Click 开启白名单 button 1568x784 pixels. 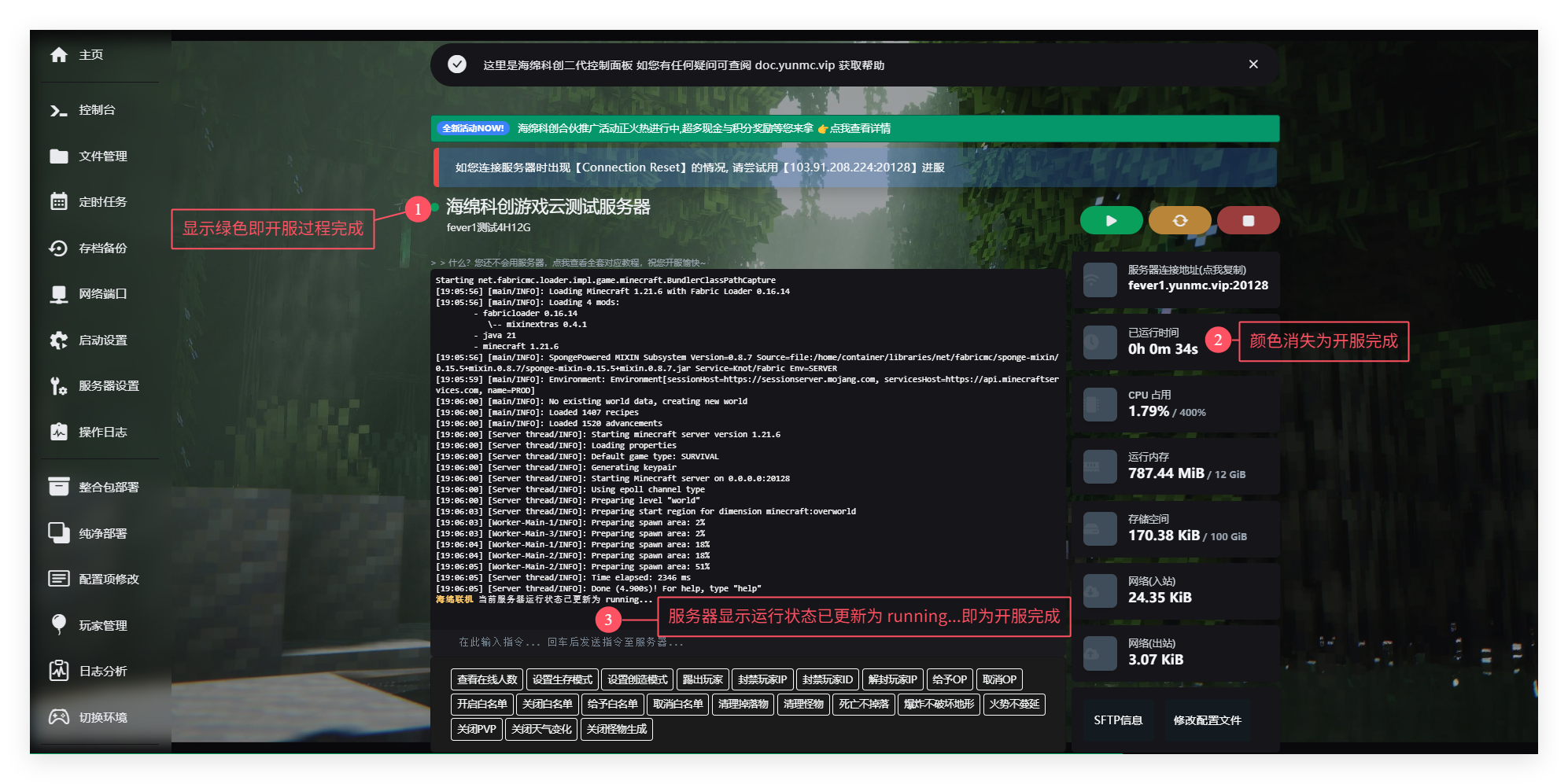tap(482, 705)
